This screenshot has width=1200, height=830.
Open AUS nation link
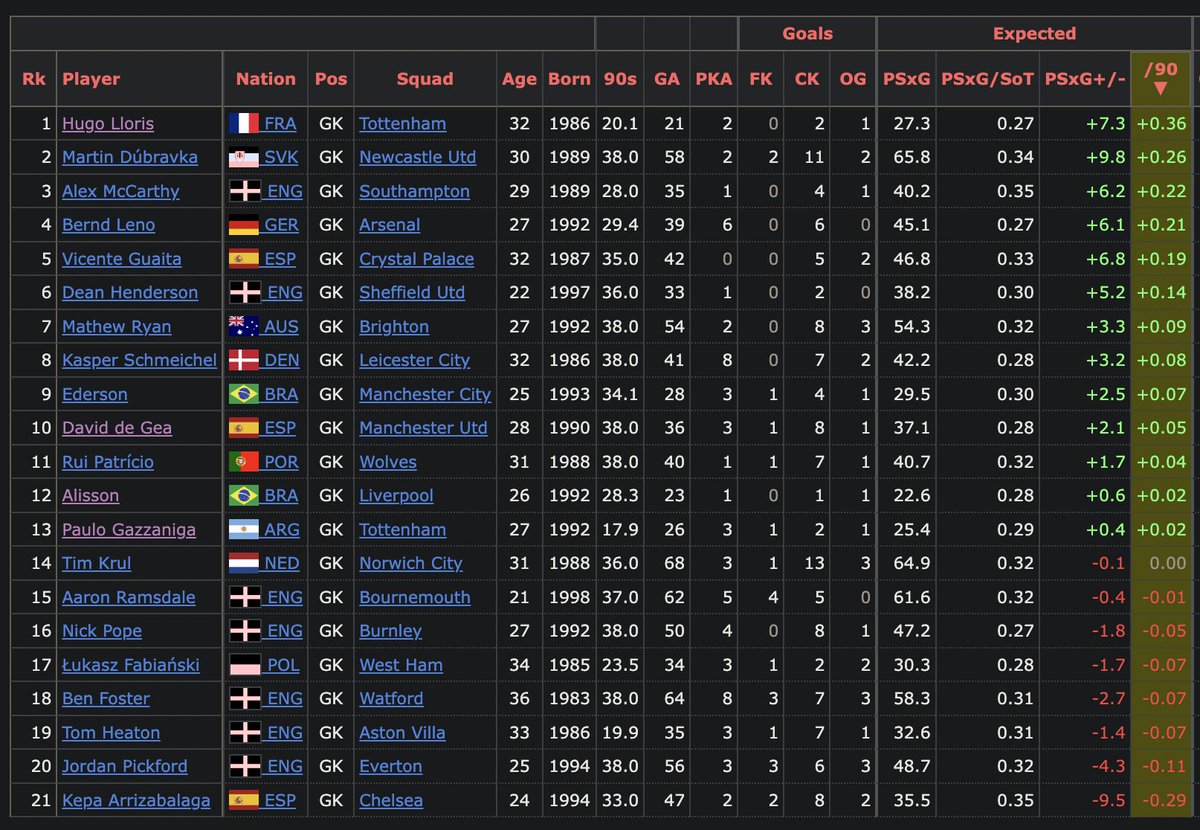(281, 327)
